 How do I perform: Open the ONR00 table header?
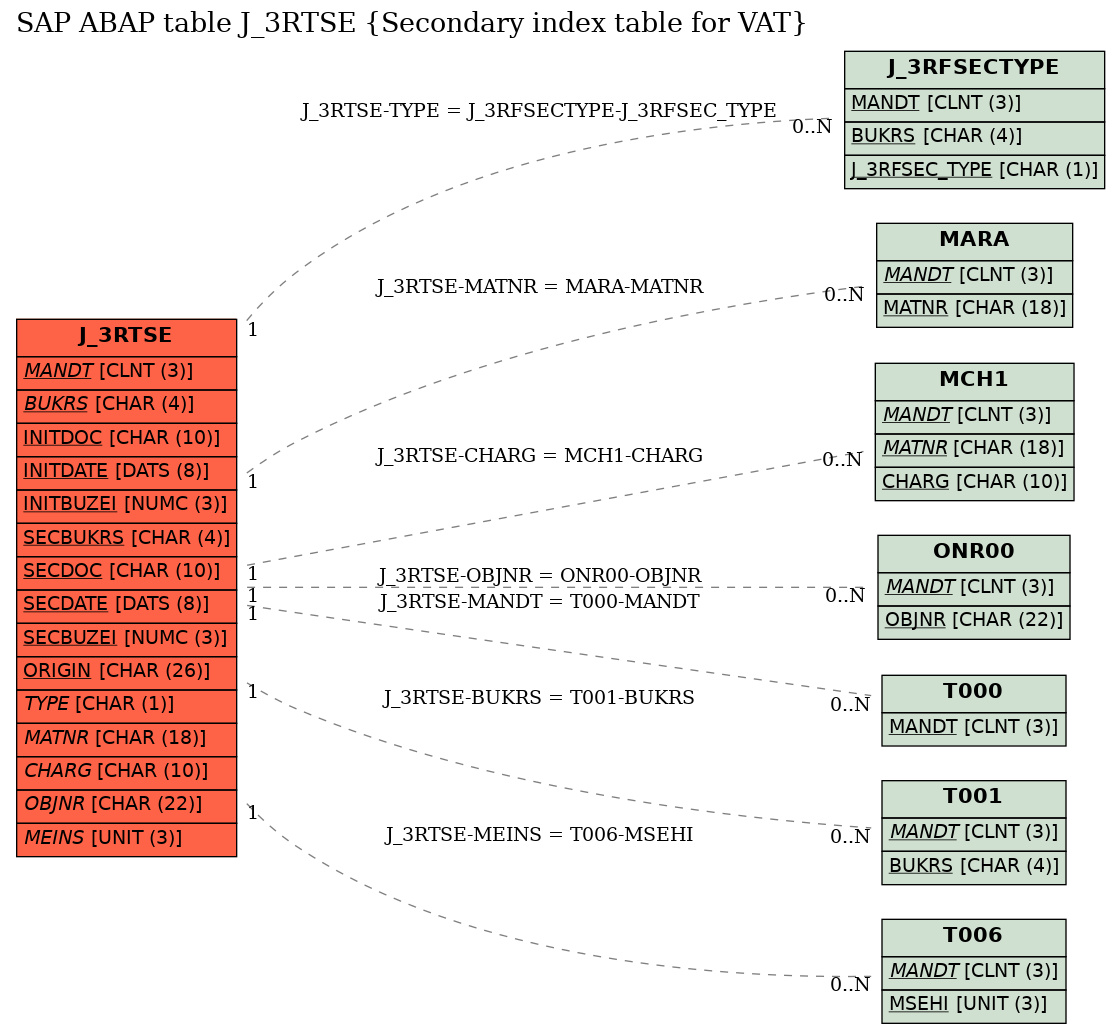[x=974, y=554]
